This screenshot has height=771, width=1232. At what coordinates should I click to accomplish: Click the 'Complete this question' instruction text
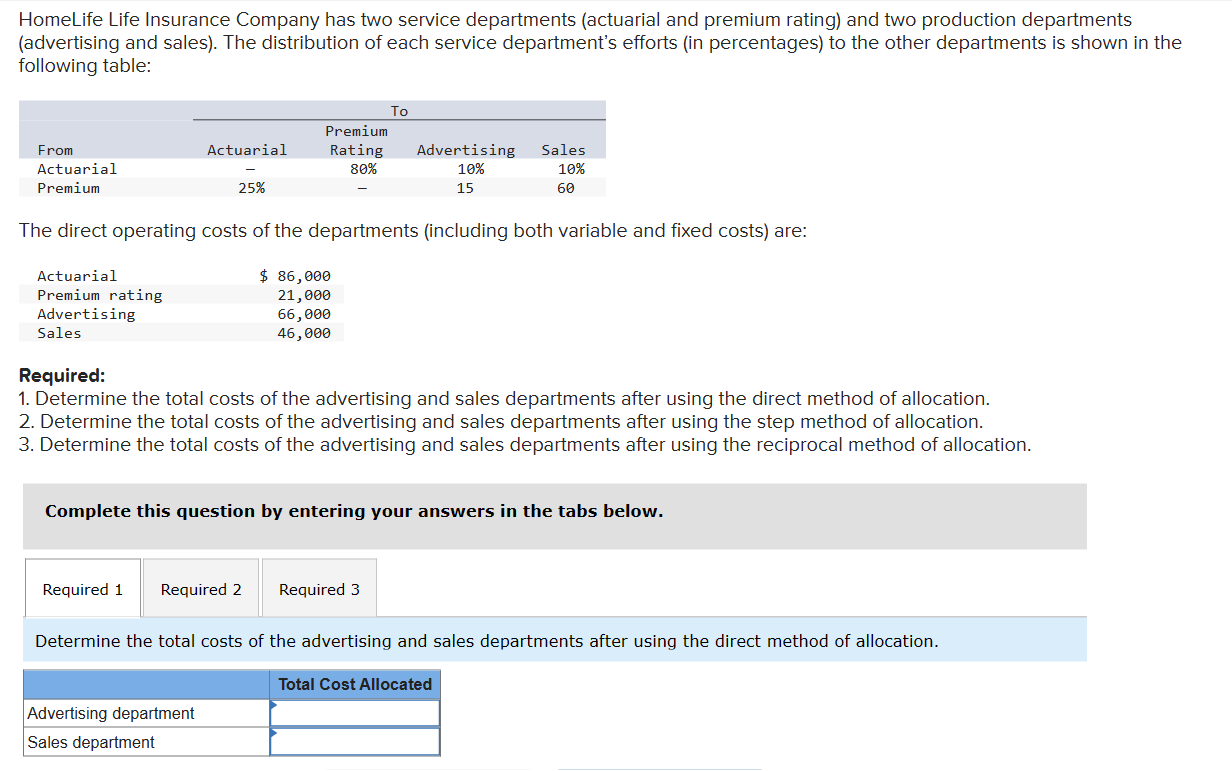pyautogui.click(x=354, y=511)
